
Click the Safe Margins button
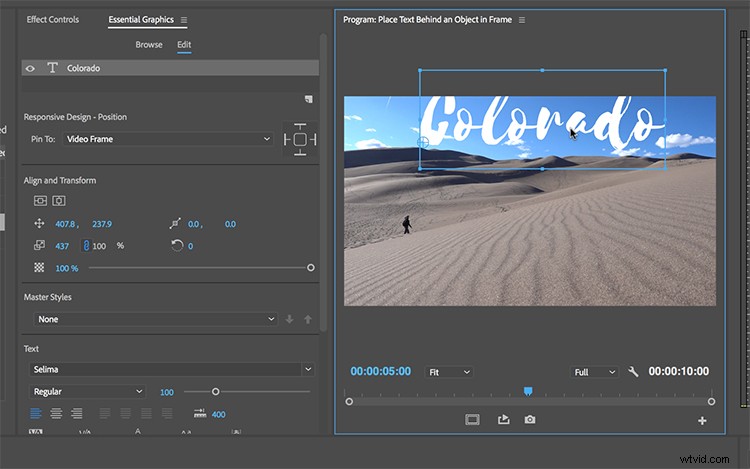472,420
